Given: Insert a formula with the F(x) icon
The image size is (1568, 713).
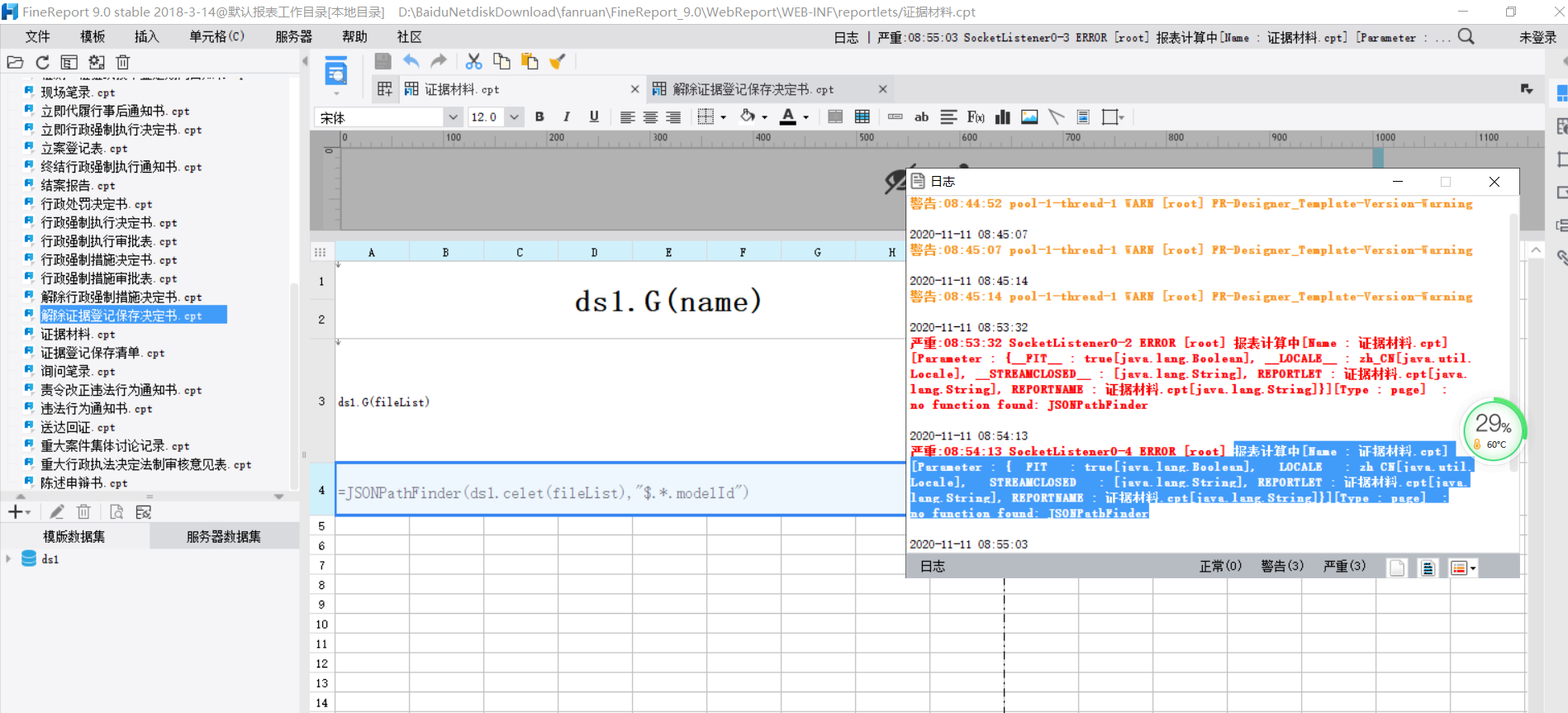Looking at the screenshot, I should coord(976,117).
